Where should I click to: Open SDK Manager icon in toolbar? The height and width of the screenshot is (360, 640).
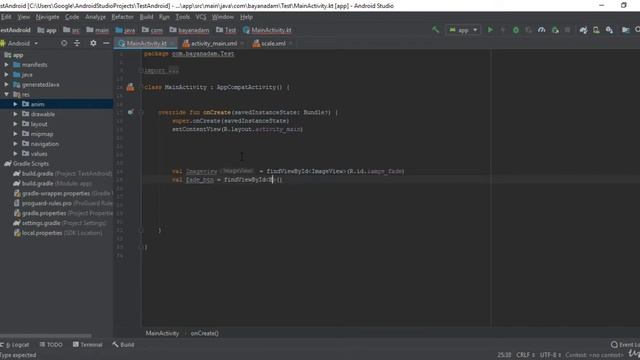[609, 30]
